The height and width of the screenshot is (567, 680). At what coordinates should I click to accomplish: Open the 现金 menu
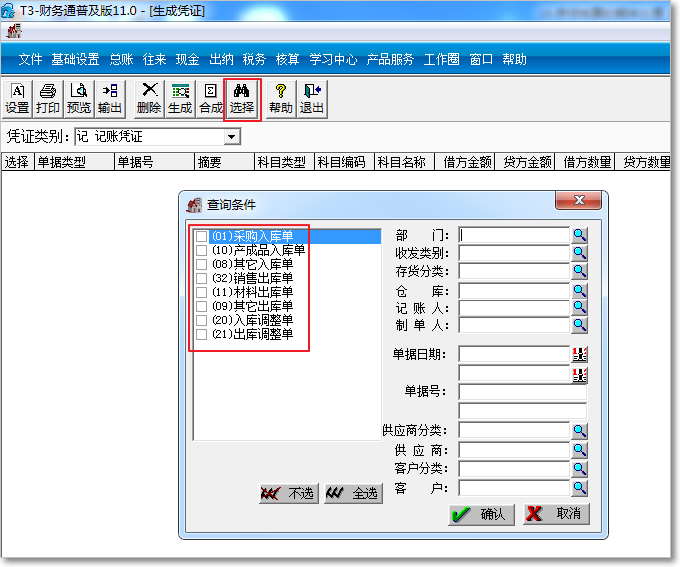(187, 59)
